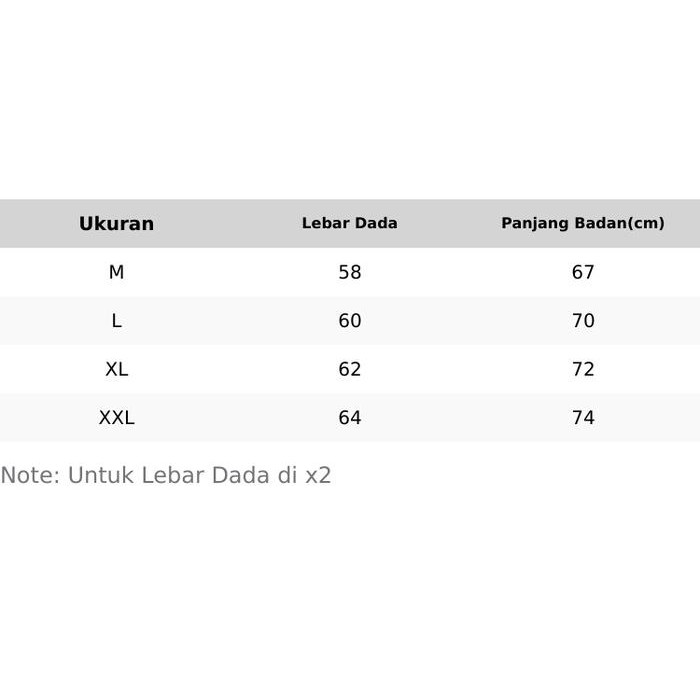
Task: Select the chest width value 60
Action: pyautogui.click(x=349, y=321)
